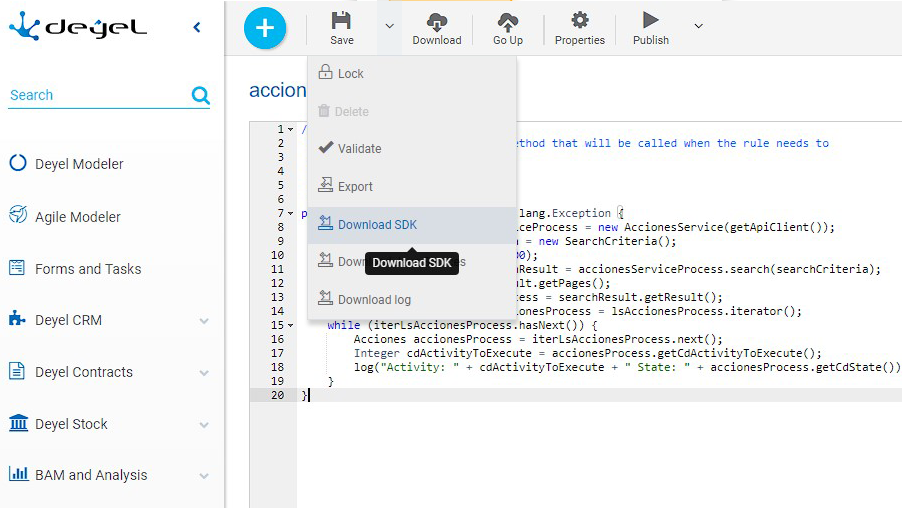Open the dropdown arrow next to Save
Image resolution: width=902 pixels, height=508 pixels.
(389, 26)
